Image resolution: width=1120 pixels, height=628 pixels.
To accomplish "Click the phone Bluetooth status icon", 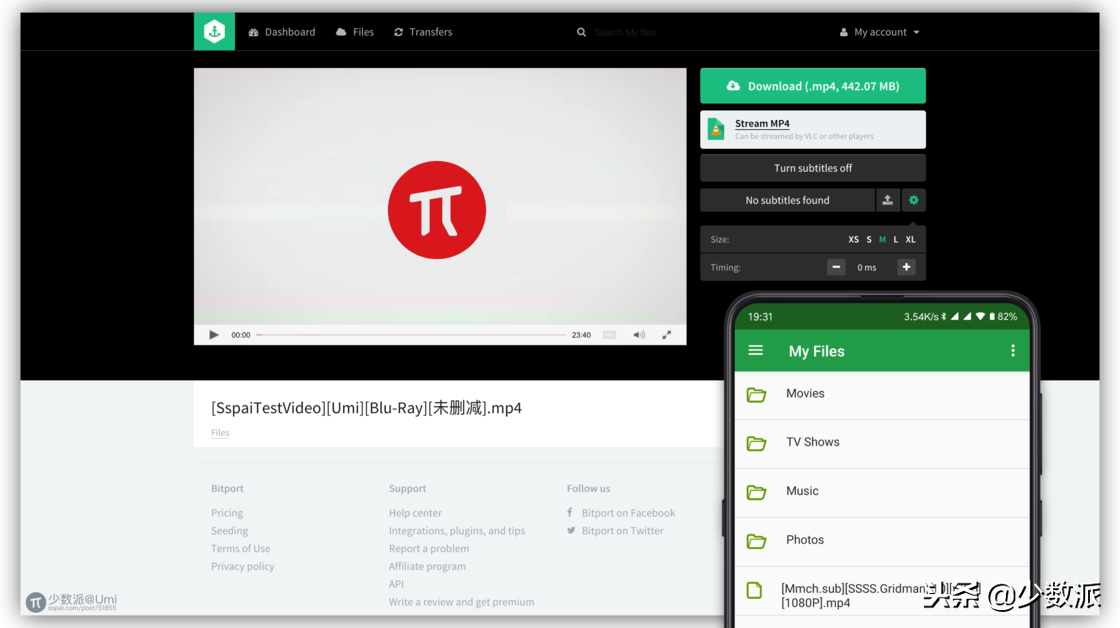I will [x=944, y=317].
